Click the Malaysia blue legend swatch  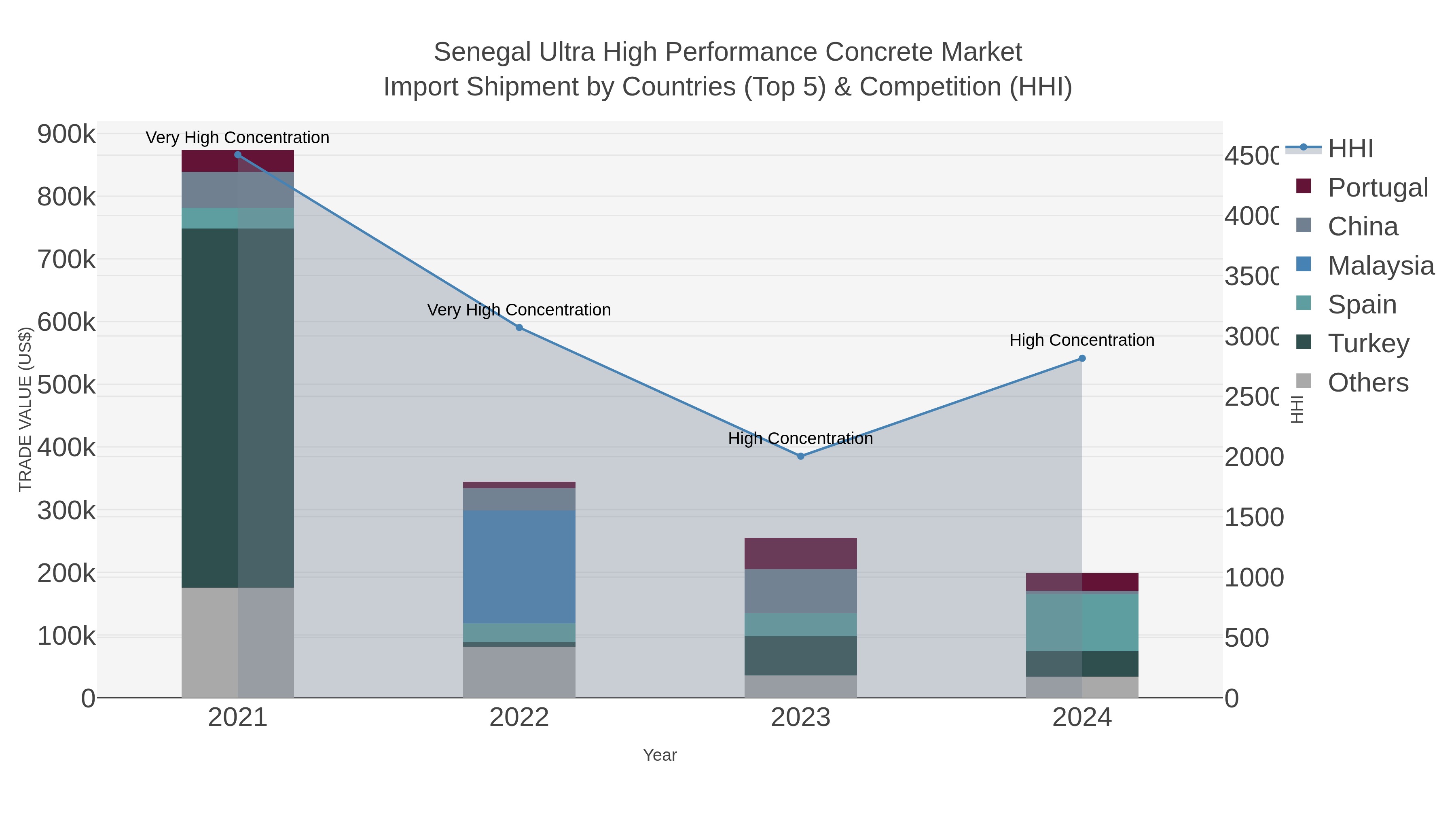[x=1304, y=264]
